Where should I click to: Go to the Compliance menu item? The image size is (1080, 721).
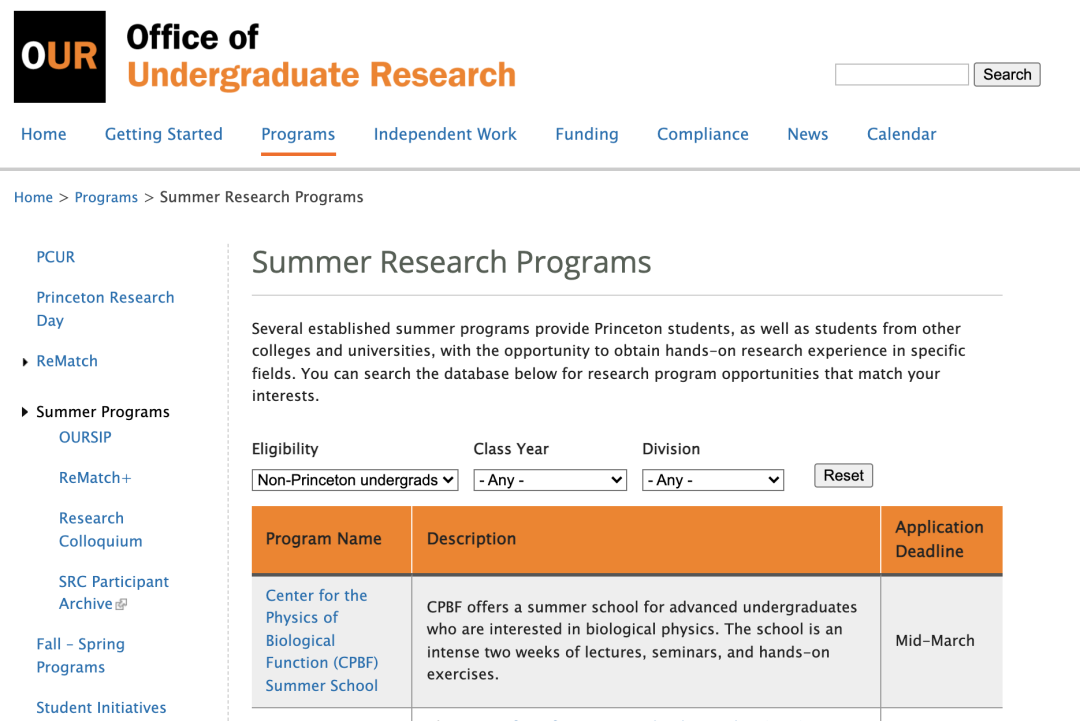point(703,134)
